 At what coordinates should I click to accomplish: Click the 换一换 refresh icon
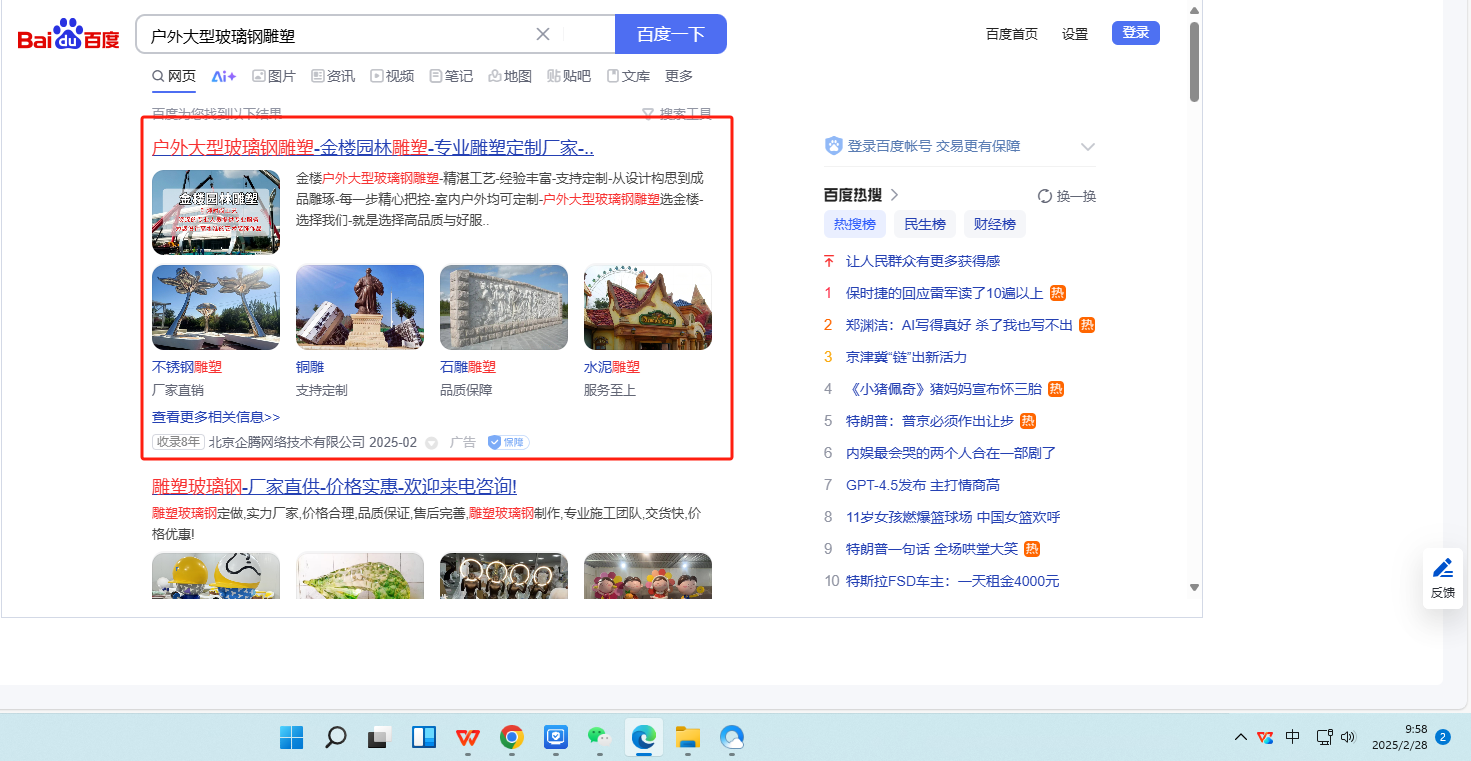(1045, 196)
